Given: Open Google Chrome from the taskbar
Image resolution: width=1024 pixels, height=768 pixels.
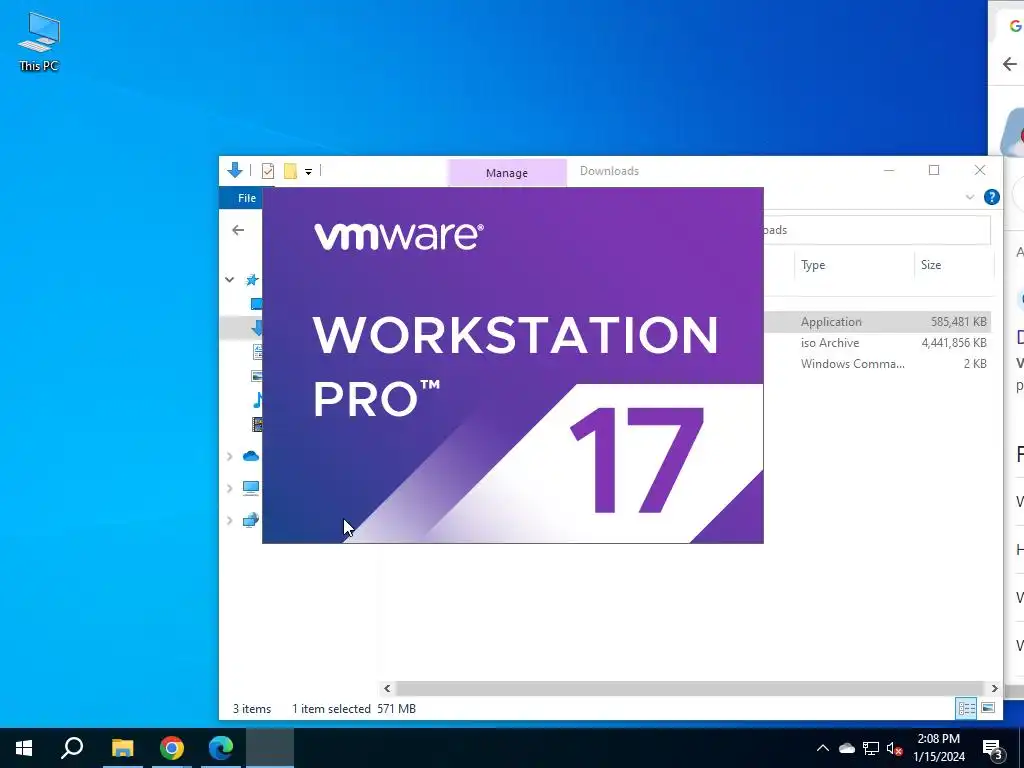Looking at the screenshot, I should pyautogui.click(x=172, y=748).
